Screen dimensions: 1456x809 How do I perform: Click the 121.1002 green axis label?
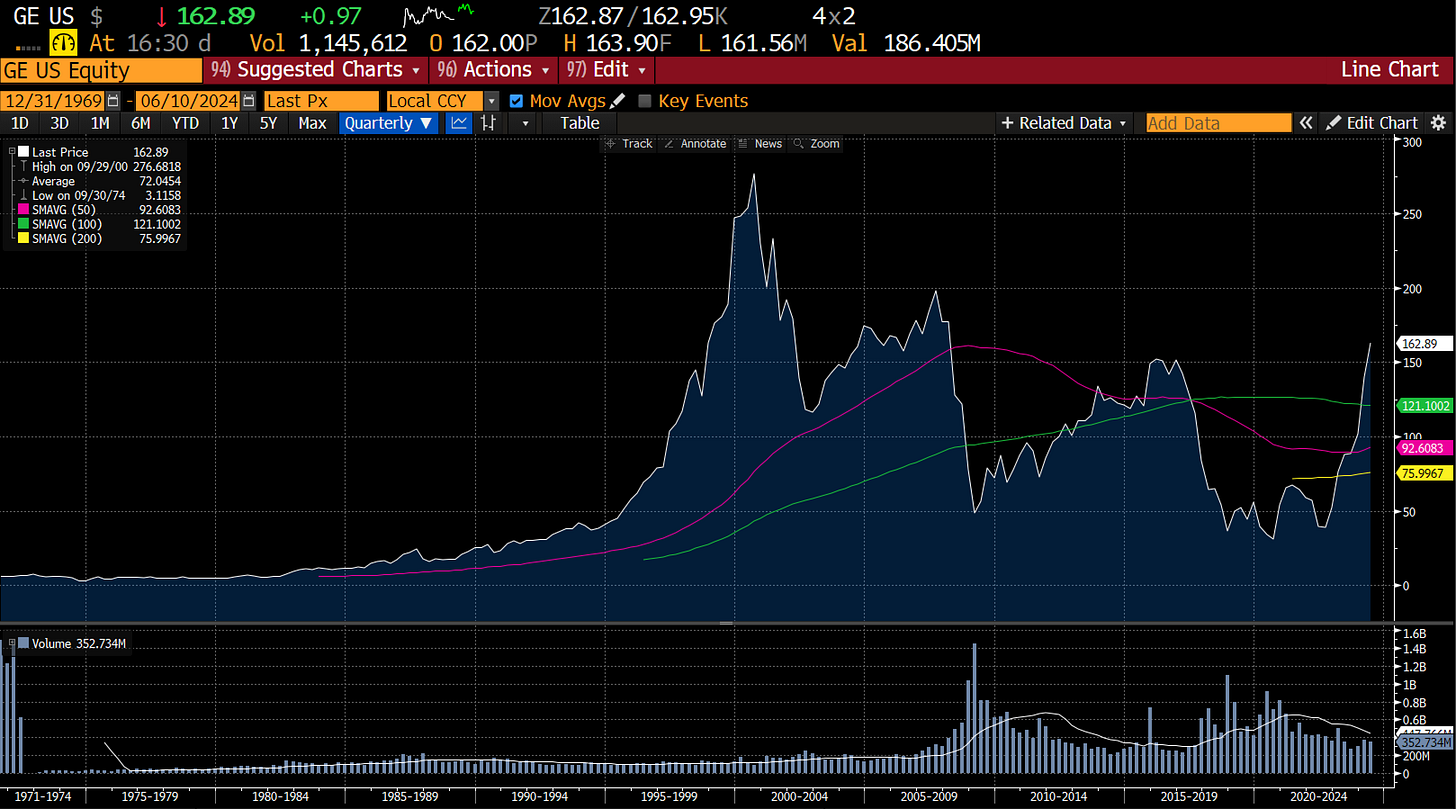[x=1424, y=405]
